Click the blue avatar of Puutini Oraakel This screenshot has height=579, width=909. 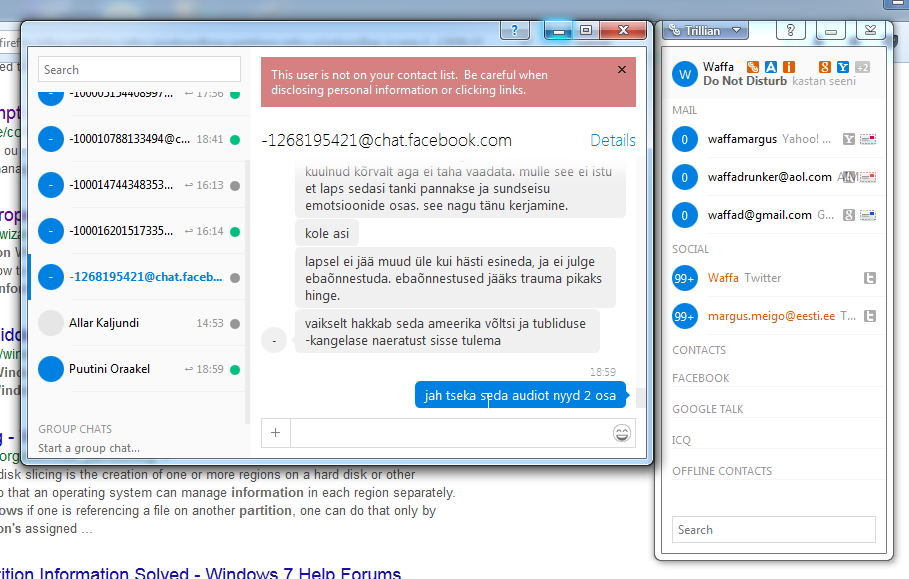pos(51,369)
